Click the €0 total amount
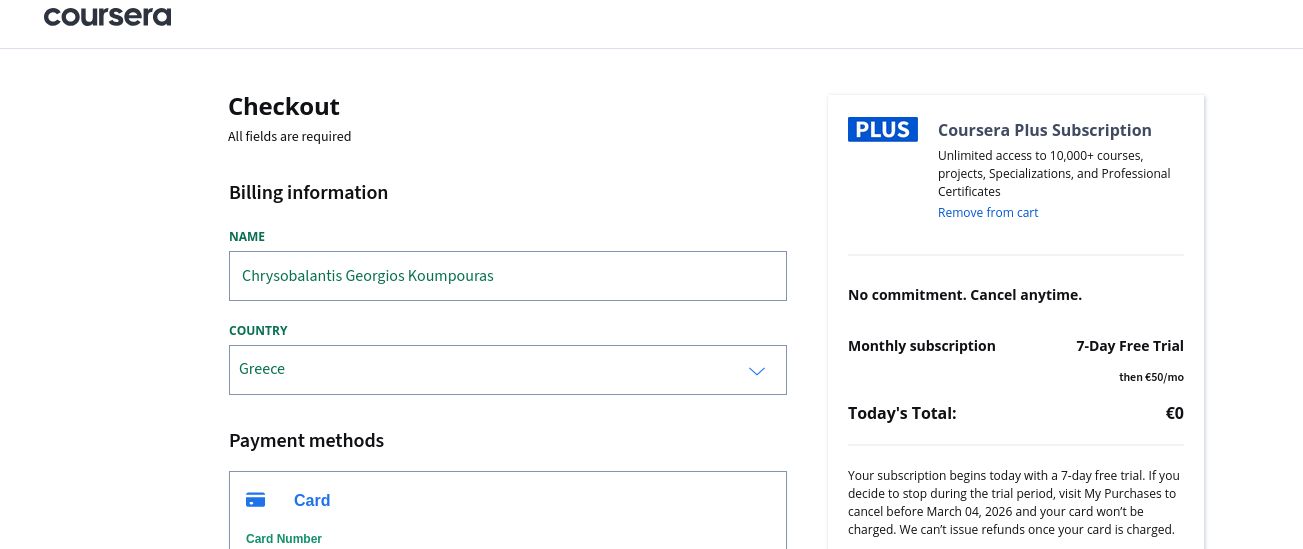 pyautogui.click(x=1174, y=413)
